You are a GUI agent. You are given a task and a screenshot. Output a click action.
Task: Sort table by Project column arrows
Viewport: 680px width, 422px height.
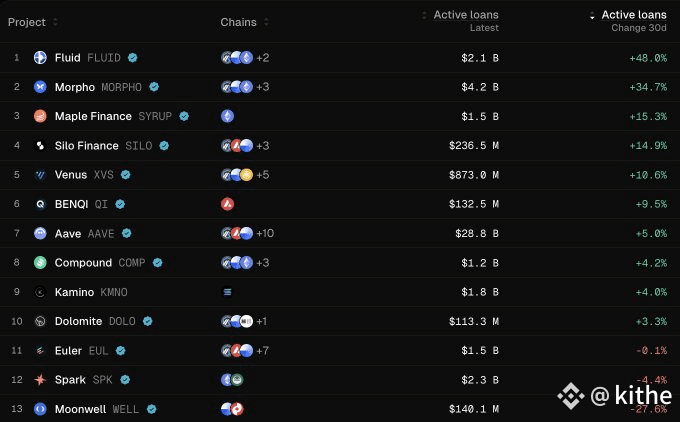55,22
